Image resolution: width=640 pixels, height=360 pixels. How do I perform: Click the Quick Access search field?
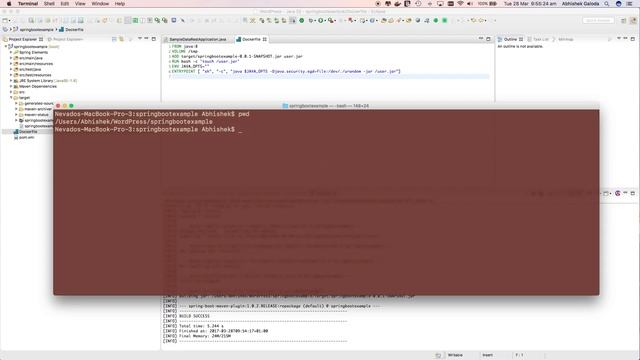pos(598,20)
